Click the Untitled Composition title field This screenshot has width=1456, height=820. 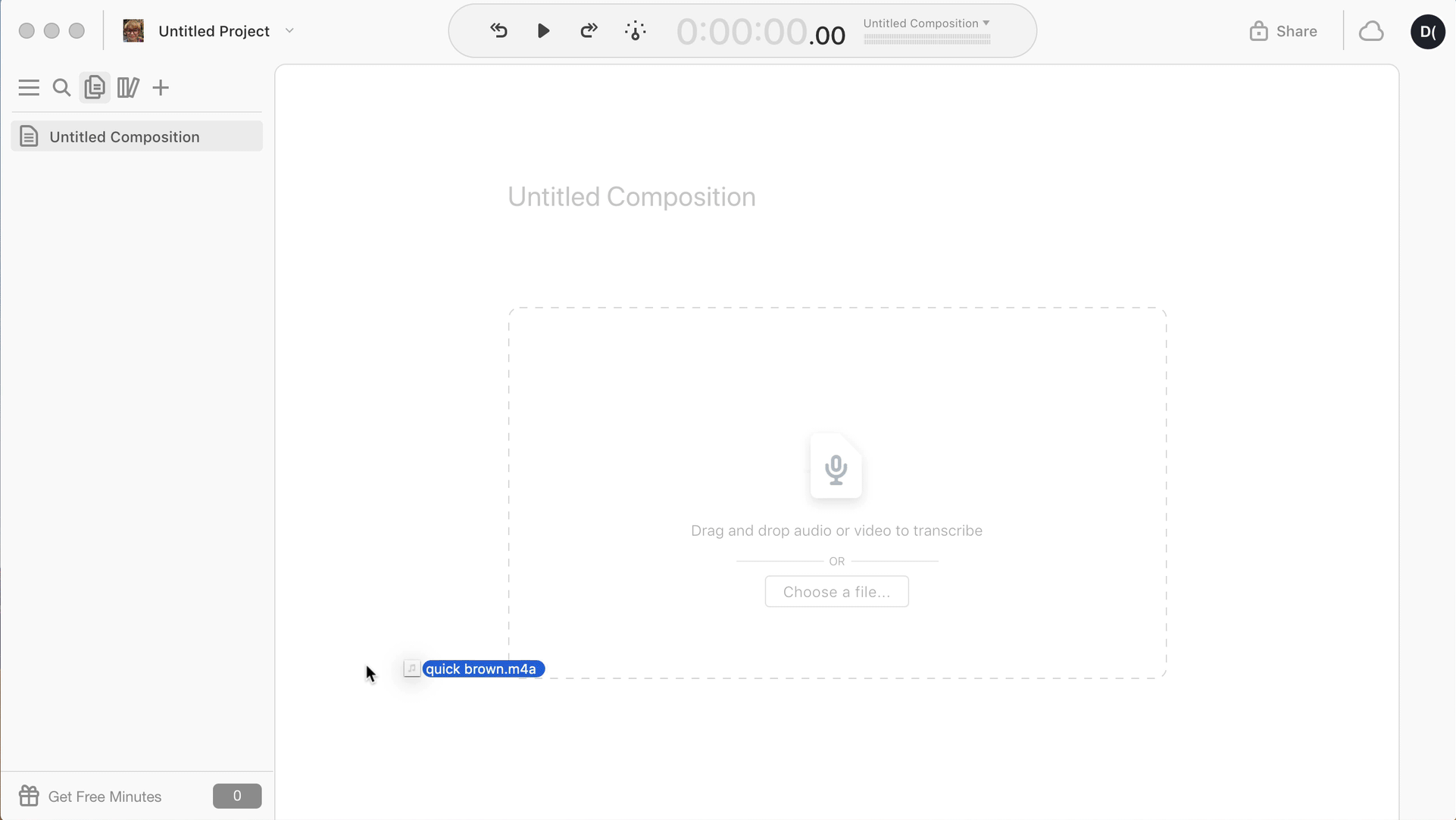coord(631,197)
